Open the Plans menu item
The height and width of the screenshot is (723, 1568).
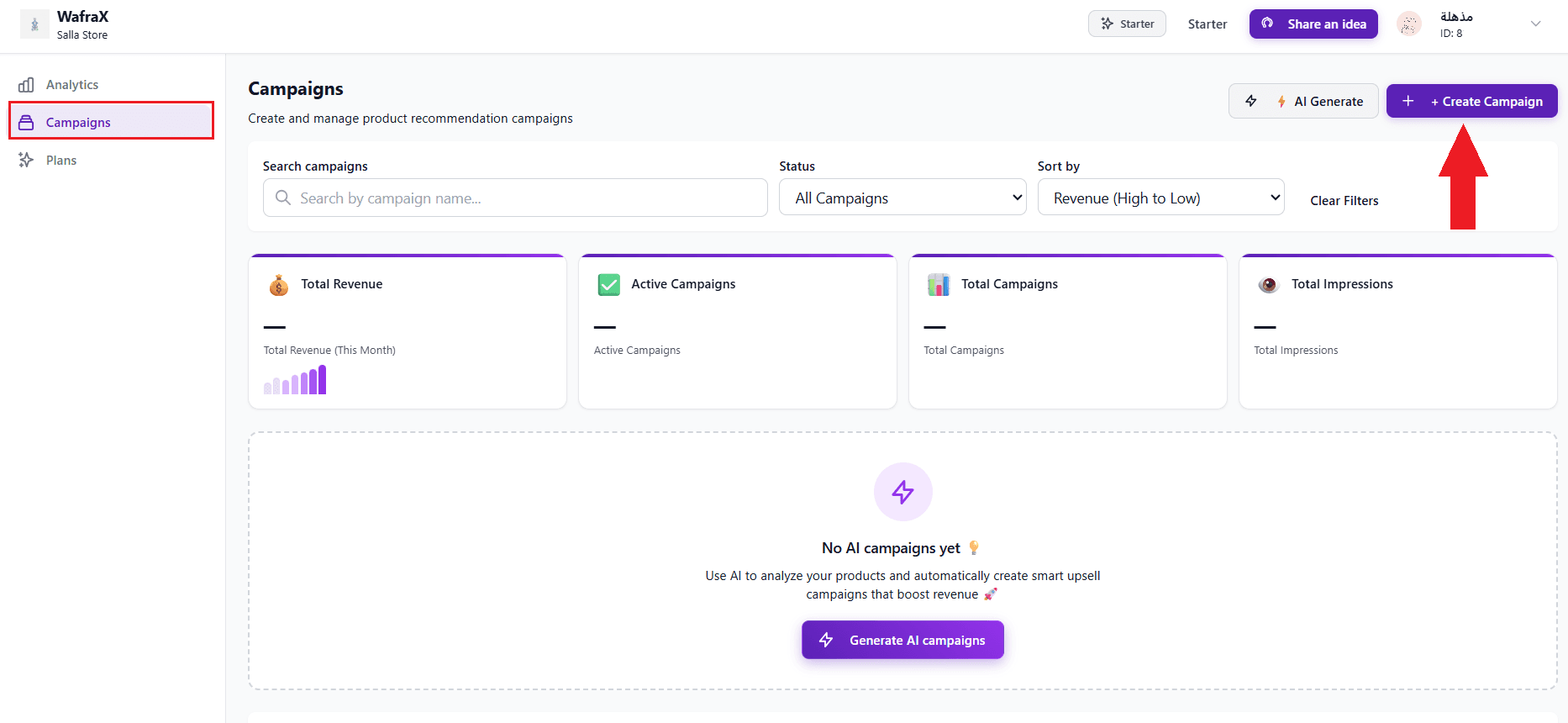pyautogui.click(x=61, y=161)
